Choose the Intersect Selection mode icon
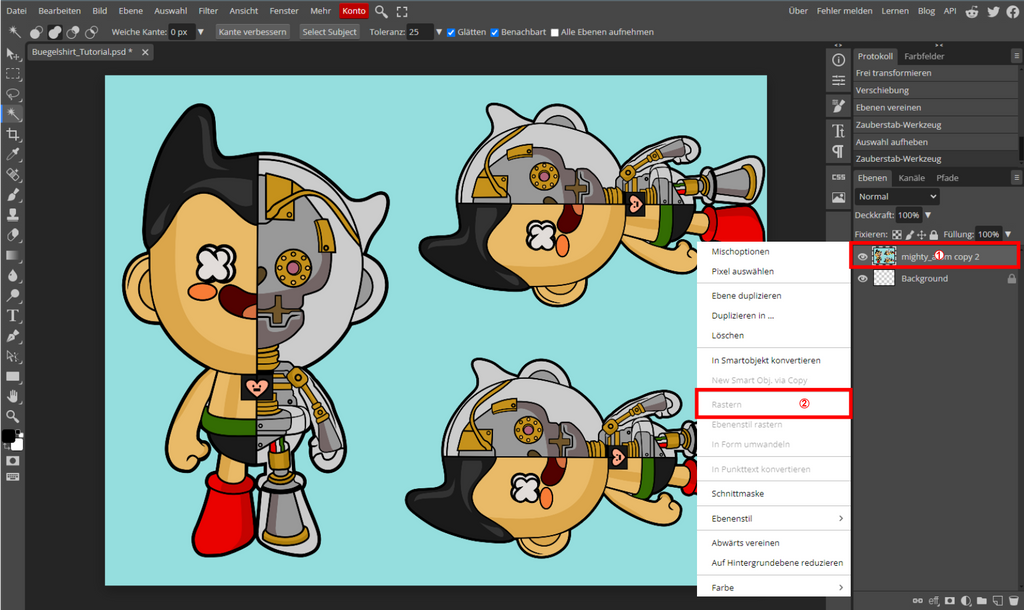Viewport: 1024px width, 610px height. click(91, 32)
